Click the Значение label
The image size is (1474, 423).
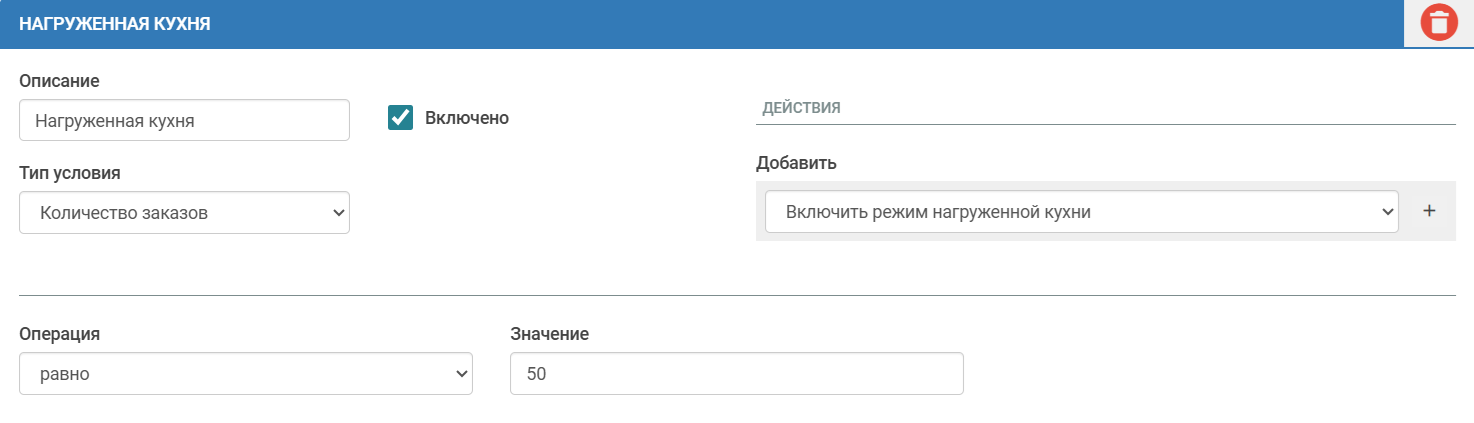(x=549, y=334)
